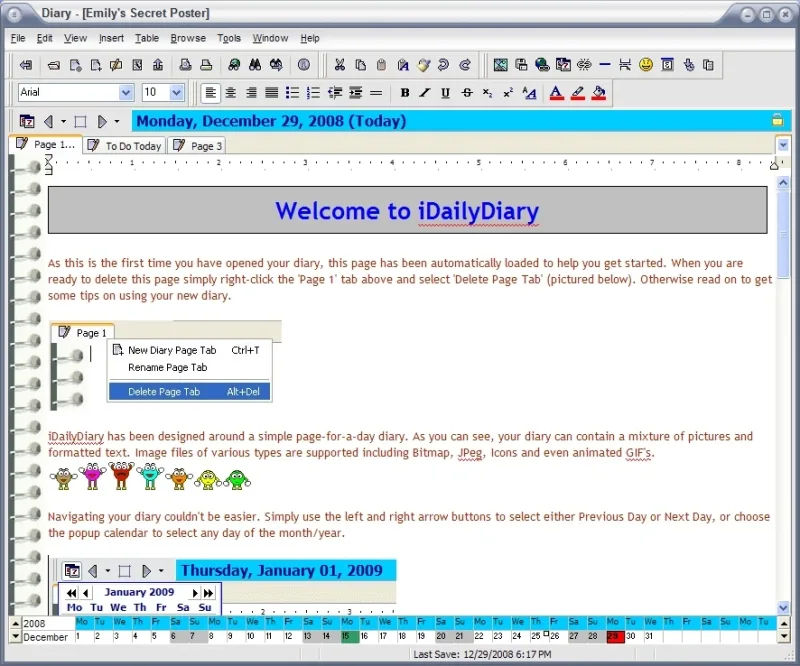Image resolution: width=800 pixels, height=666 pixels.
Task: Insert a hyperlink with the globe icon
Action: [542, 65]
